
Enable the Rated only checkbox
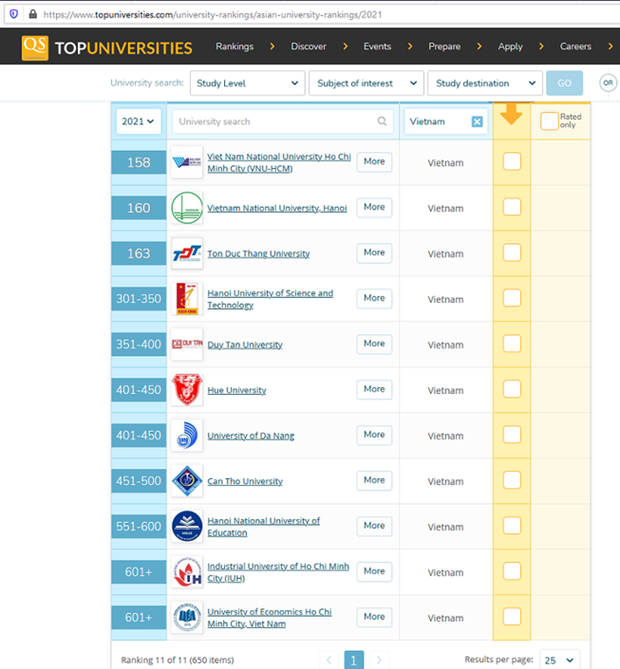click(x=549, y=121)
